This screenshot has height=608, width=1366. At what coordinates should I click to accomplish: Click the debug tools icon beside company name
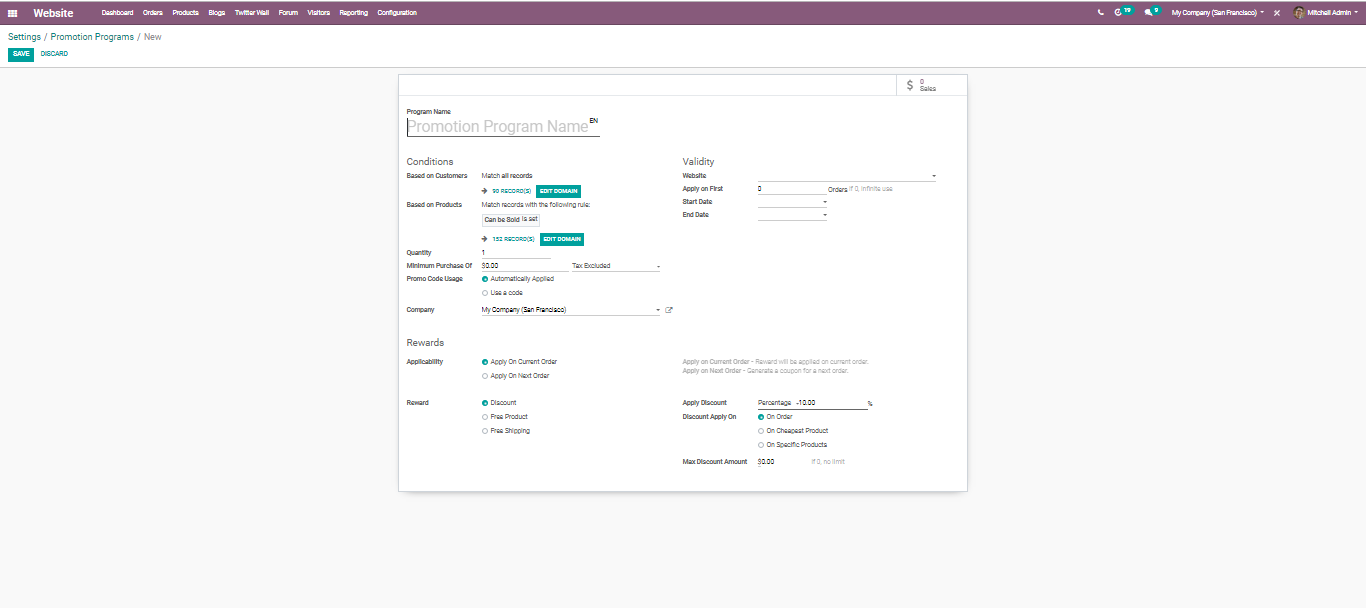[x=1277, y=13]
